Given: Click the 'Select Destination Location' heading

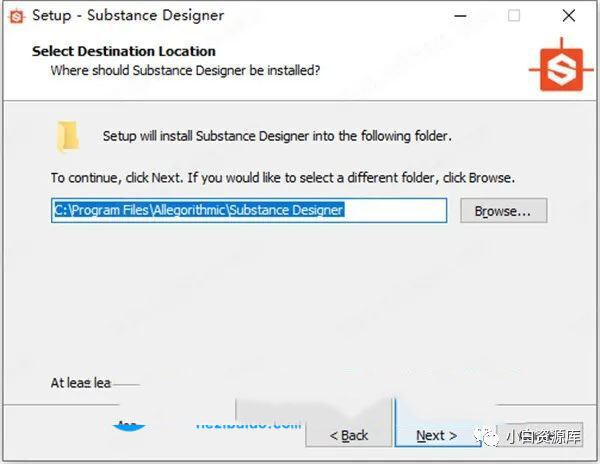Looking at the screenshot, I should (123, 51).
